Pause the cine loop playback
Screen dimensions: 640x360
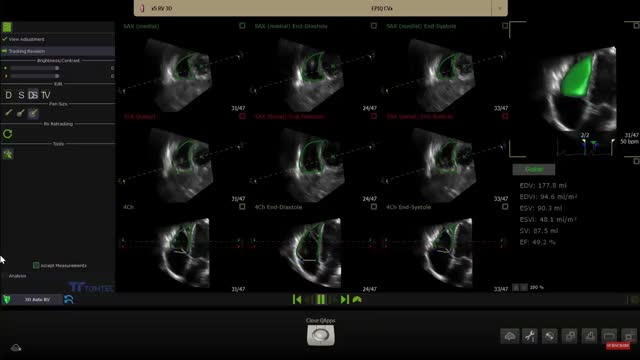click(x=321, y=300)
